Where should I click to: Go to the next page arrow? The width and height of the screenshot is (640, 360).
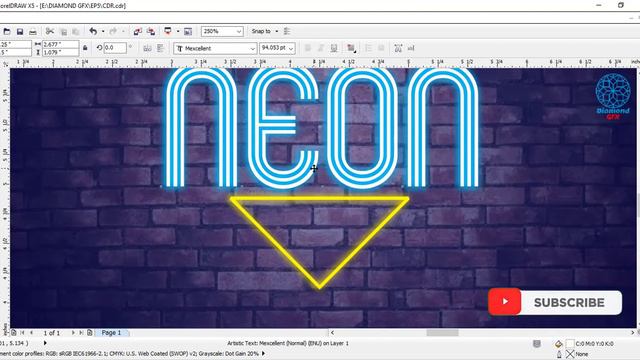tap(73, 333)
